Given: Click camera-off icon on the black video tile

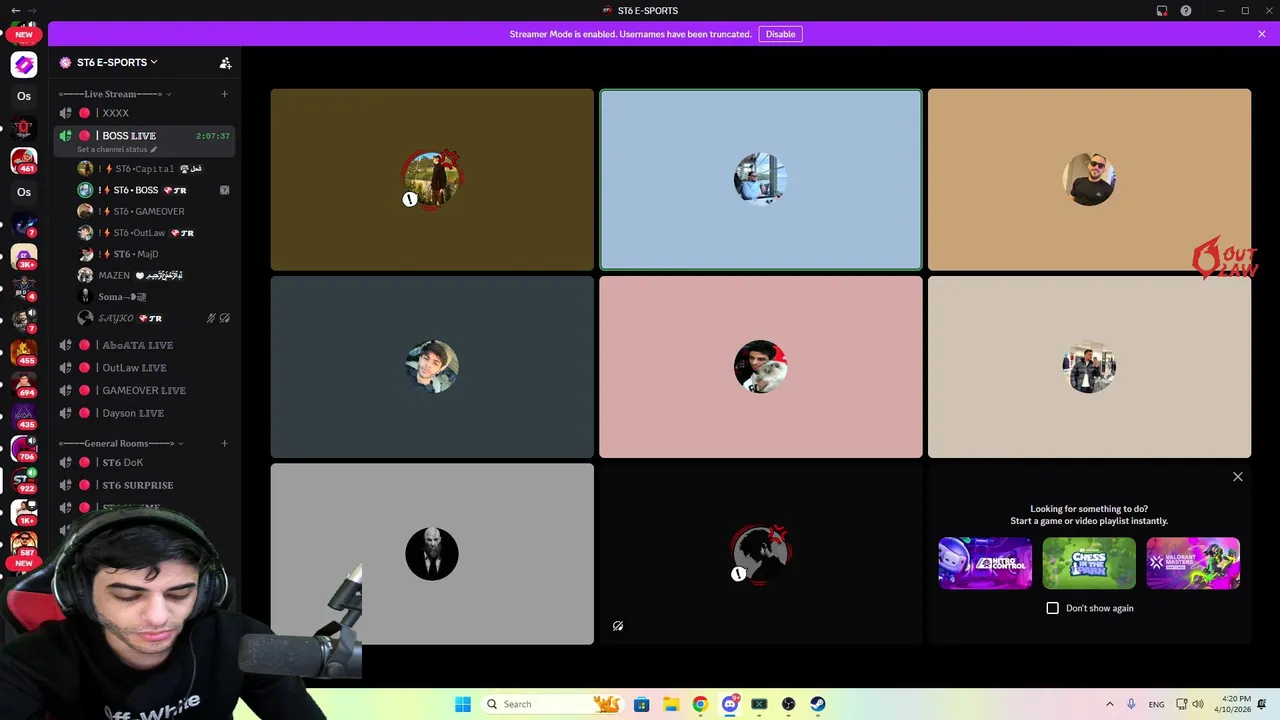Looking at the screenshot, I should coord(618,626).
